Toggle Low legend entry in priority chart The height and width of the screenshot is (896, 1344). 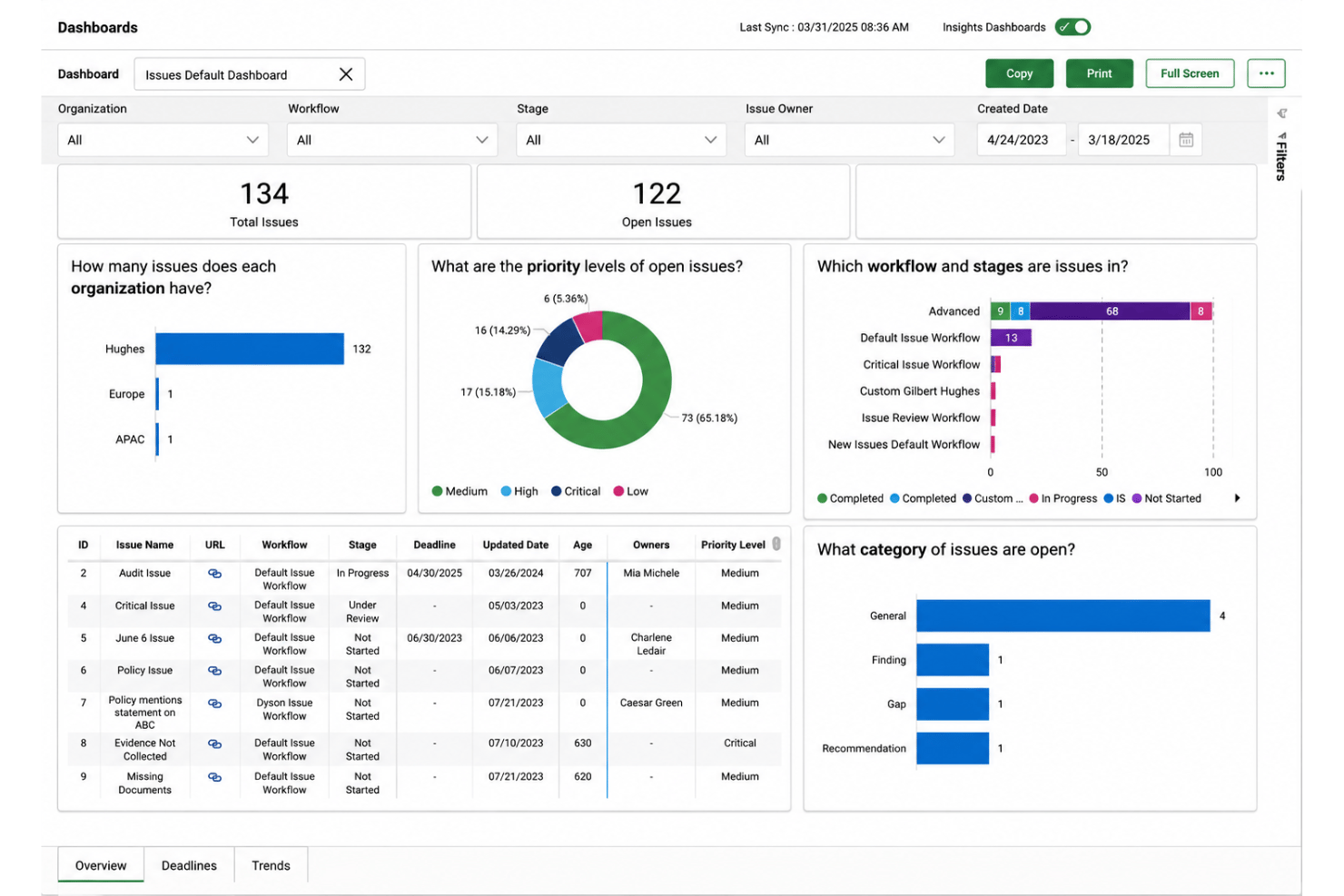(631, 491)
